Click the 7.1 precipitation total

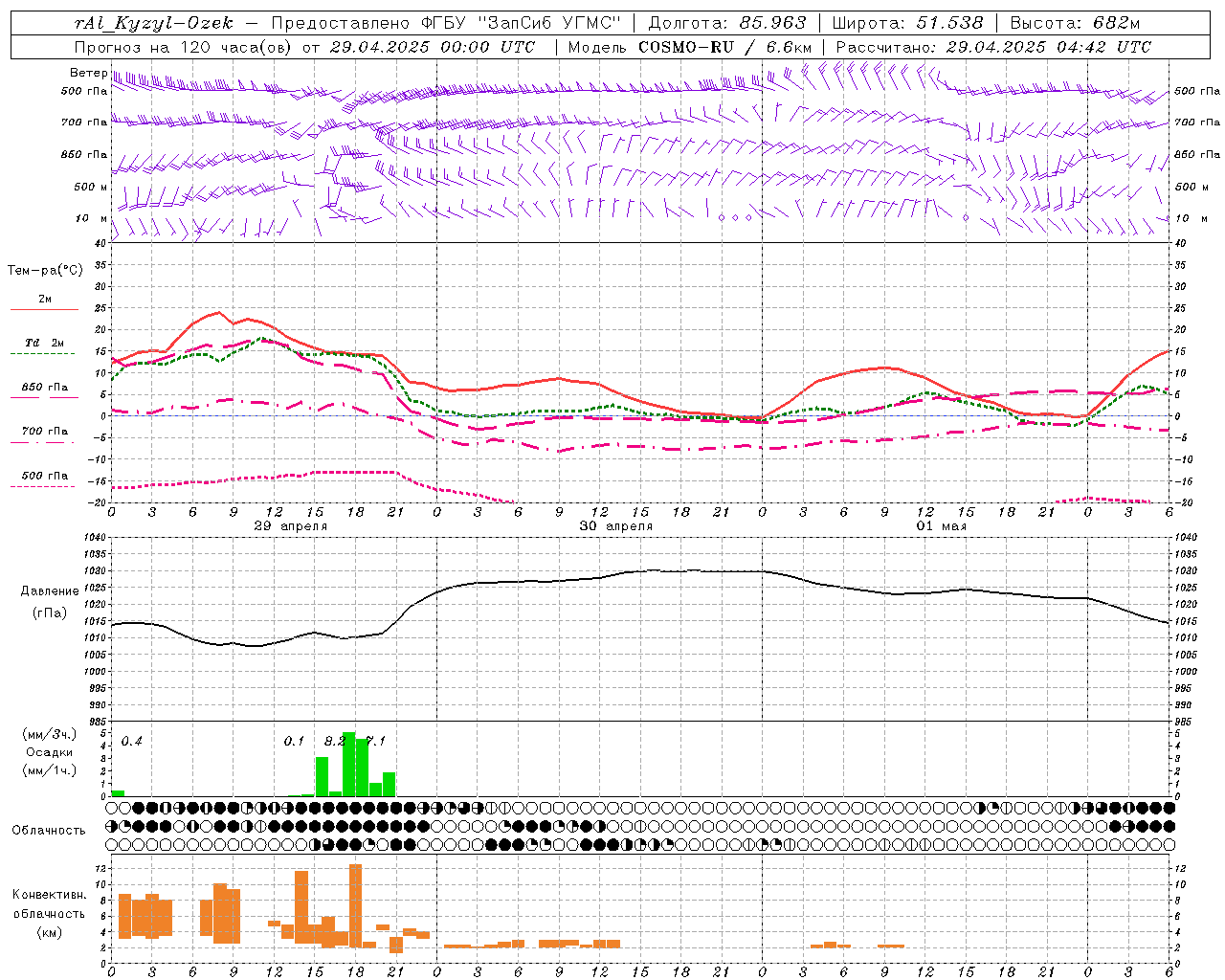point(375,742)
